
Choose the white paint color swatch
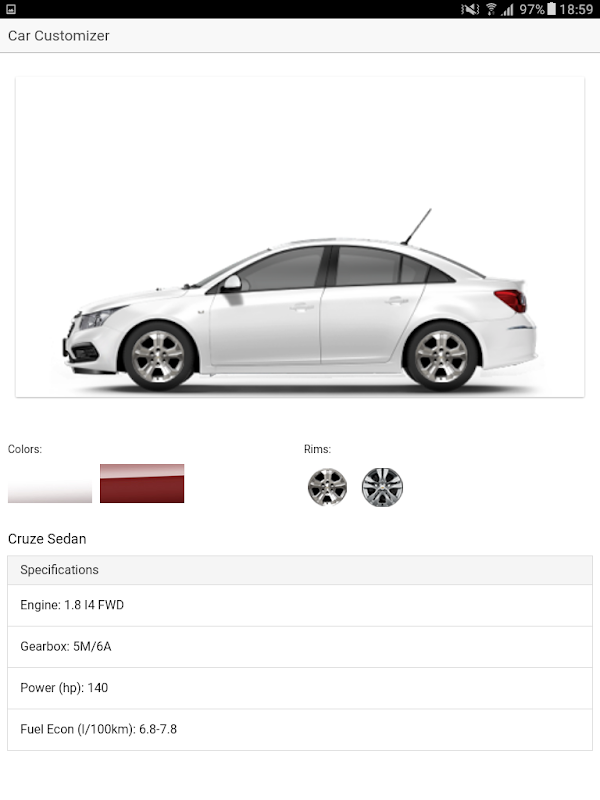point(50,484)
